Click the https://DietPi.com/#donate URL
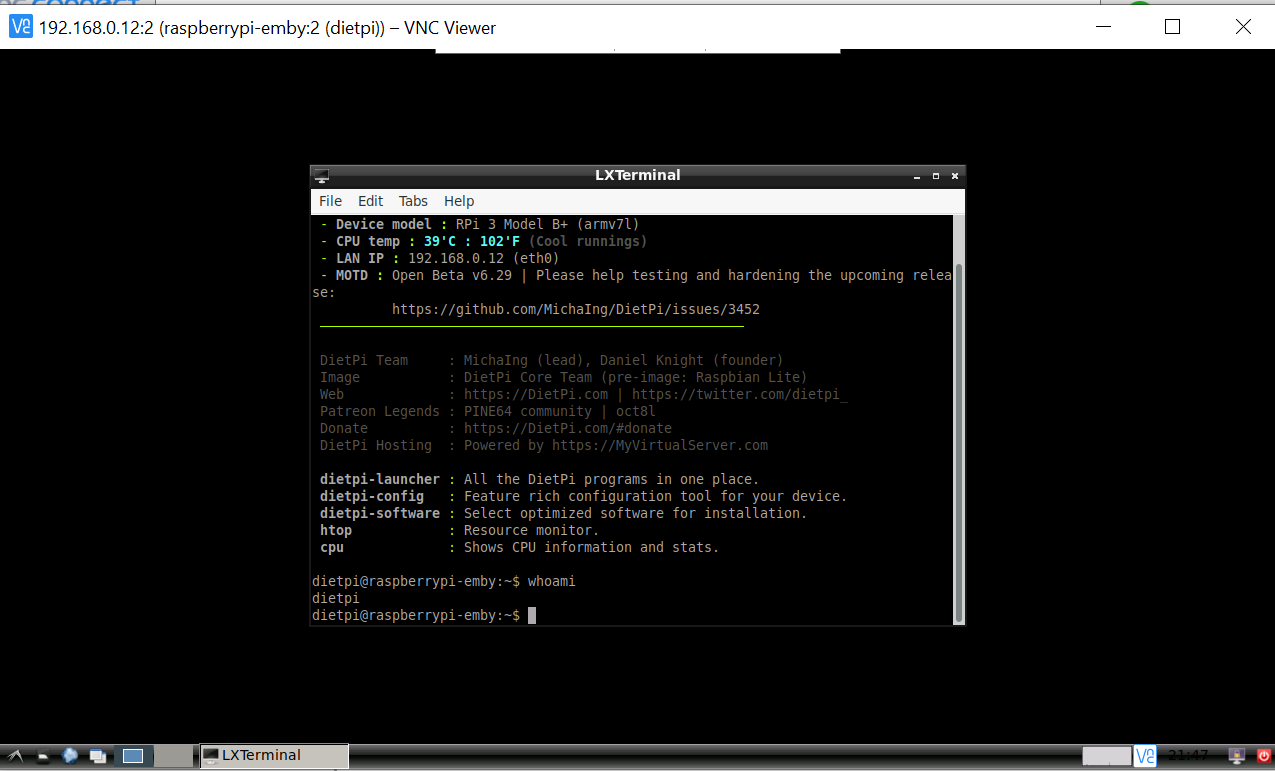This screenshot has height=771, width=1275. 568,428
